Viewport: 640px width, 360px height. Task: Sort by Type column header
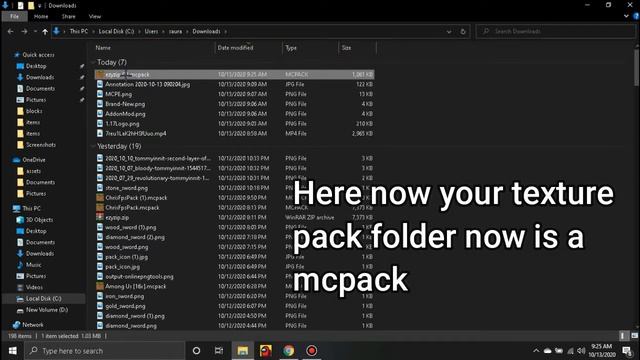[291, 48]
